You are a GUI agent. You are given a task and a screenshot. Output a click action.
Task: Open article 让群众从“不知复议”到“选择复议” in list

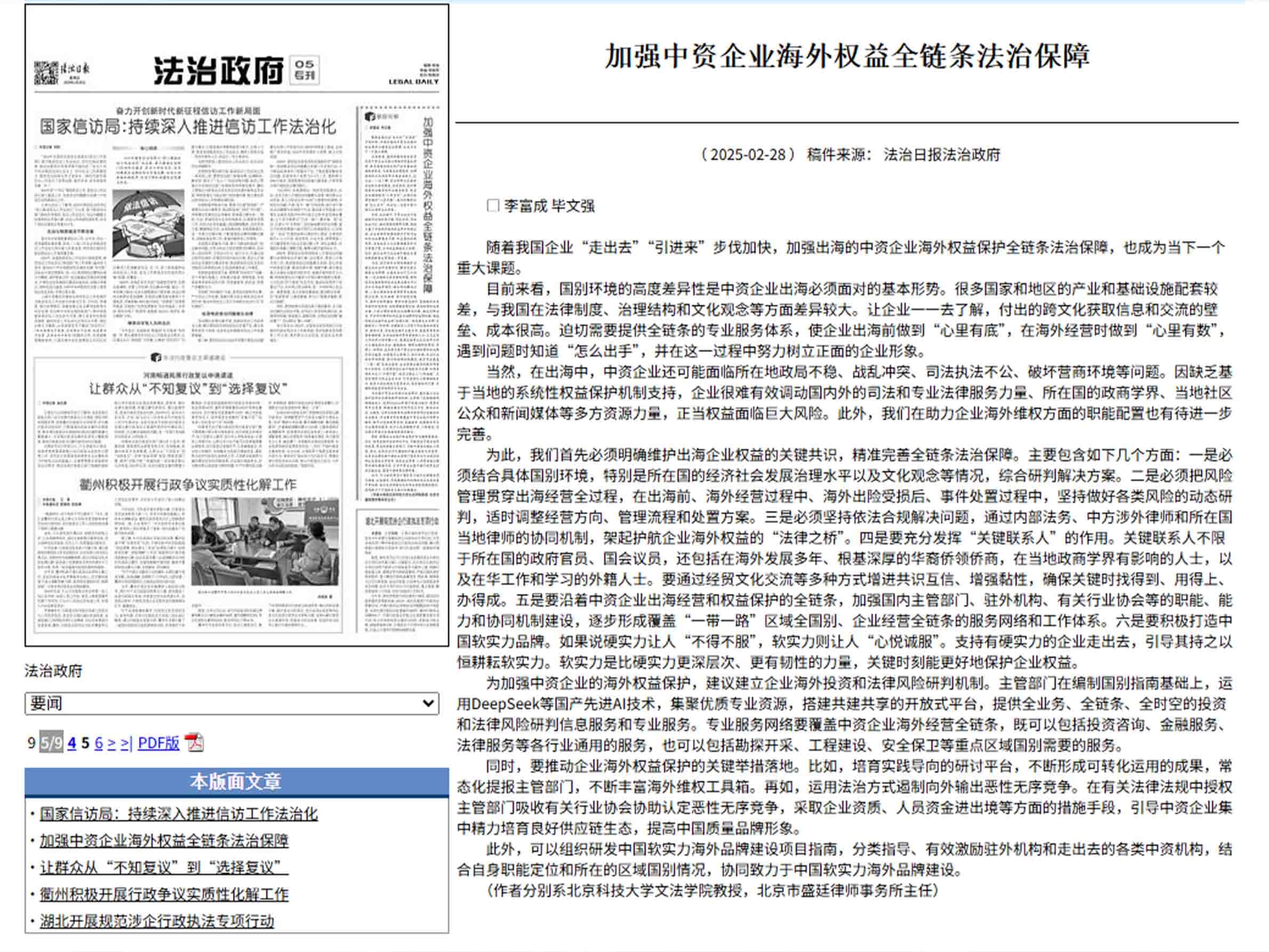pyautogui.click(x=164, y=868)
